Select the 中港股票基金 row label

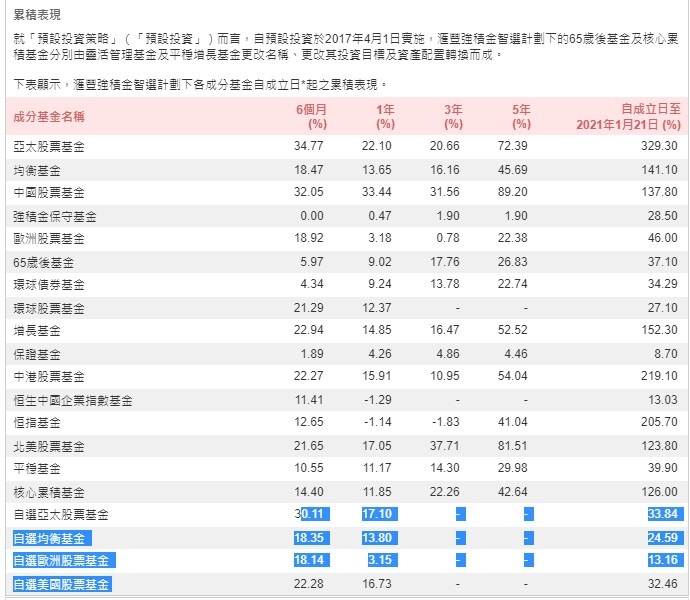pos(49,377)
